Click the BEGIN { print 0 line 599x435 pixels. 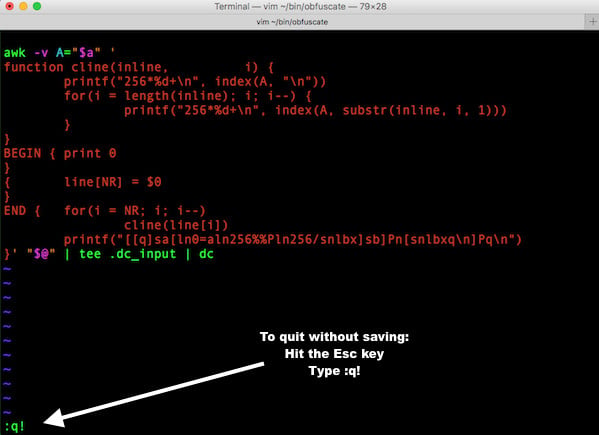[x=60, y=154]
